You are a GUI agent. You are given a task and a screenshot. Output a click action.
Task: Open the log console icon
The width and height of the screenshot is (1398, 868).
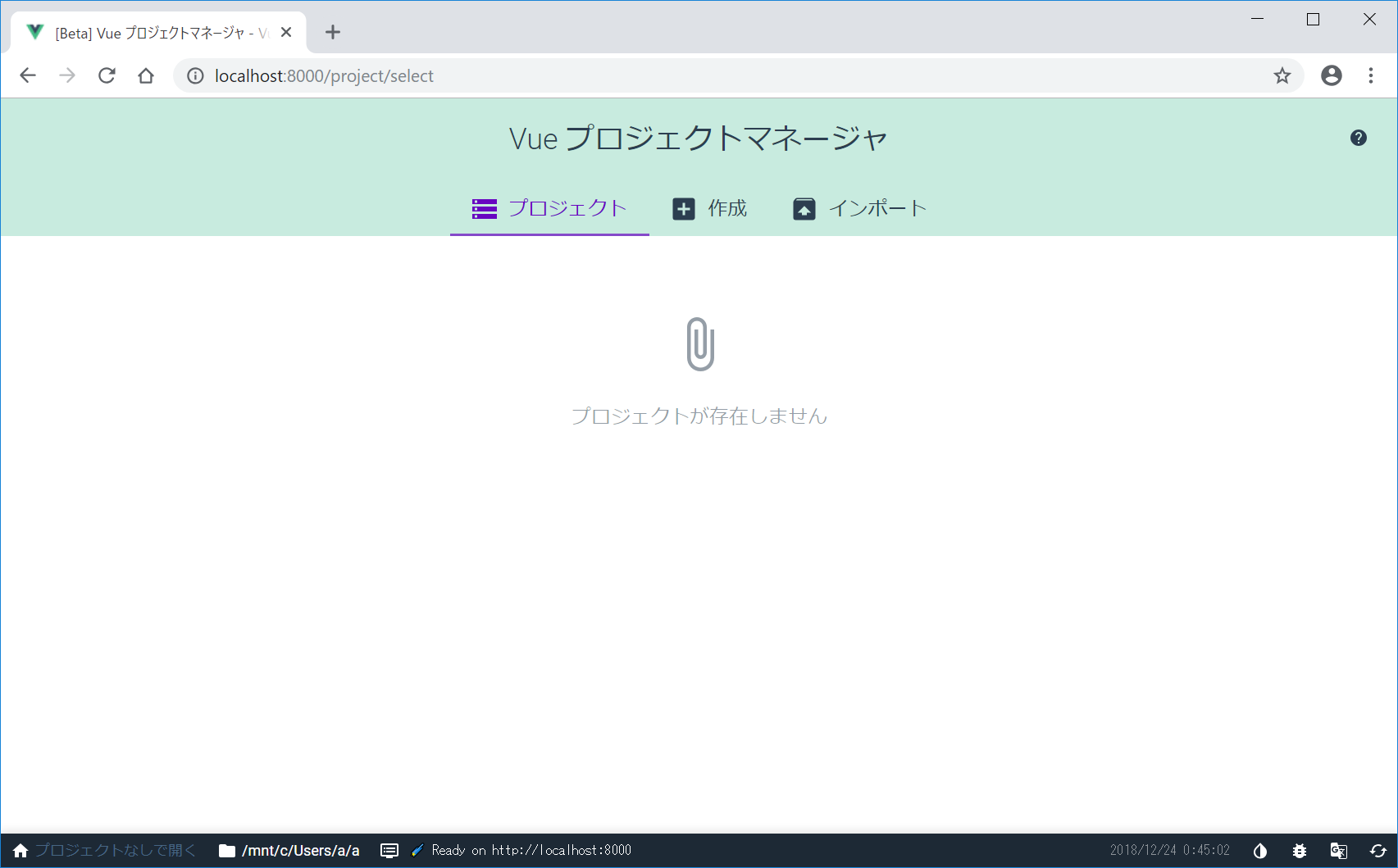click(389, 851)
